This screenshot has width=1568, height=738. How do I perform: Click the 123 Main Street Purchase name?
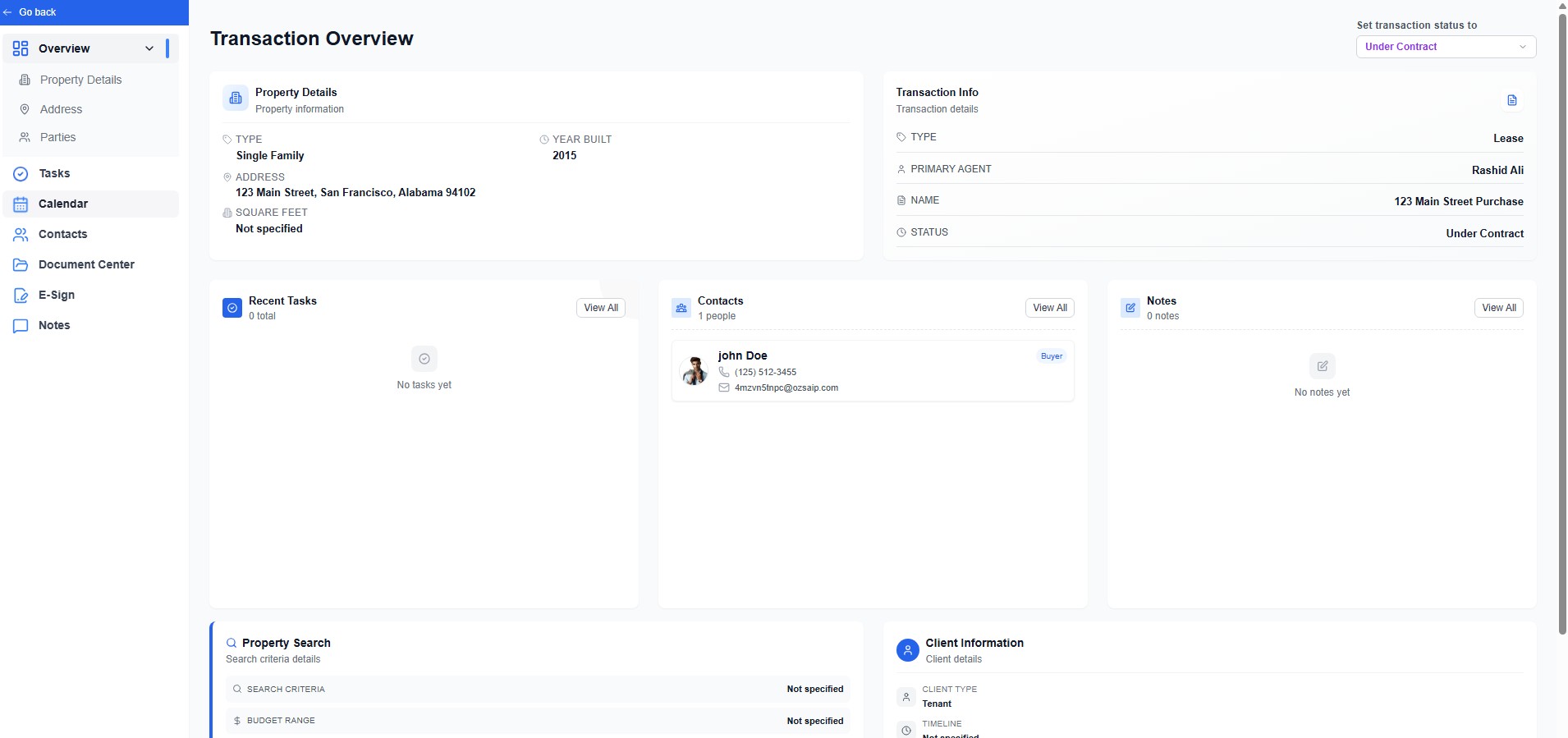tap(1459, 201)
